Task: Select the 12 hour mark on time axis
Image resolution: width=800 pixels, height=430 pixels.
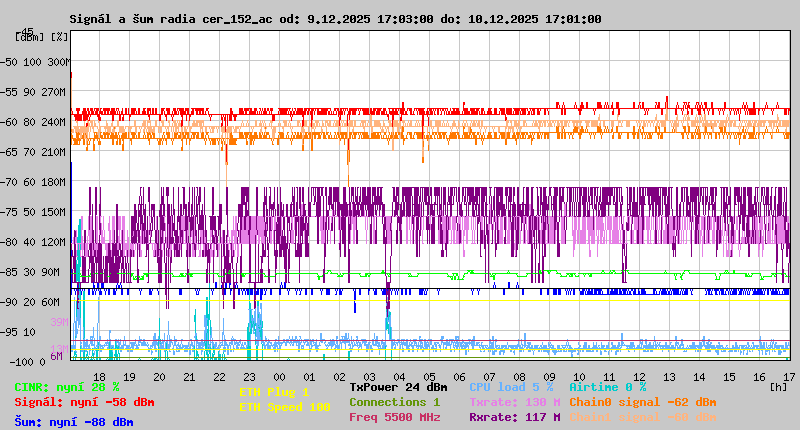Action: (639, 376)
